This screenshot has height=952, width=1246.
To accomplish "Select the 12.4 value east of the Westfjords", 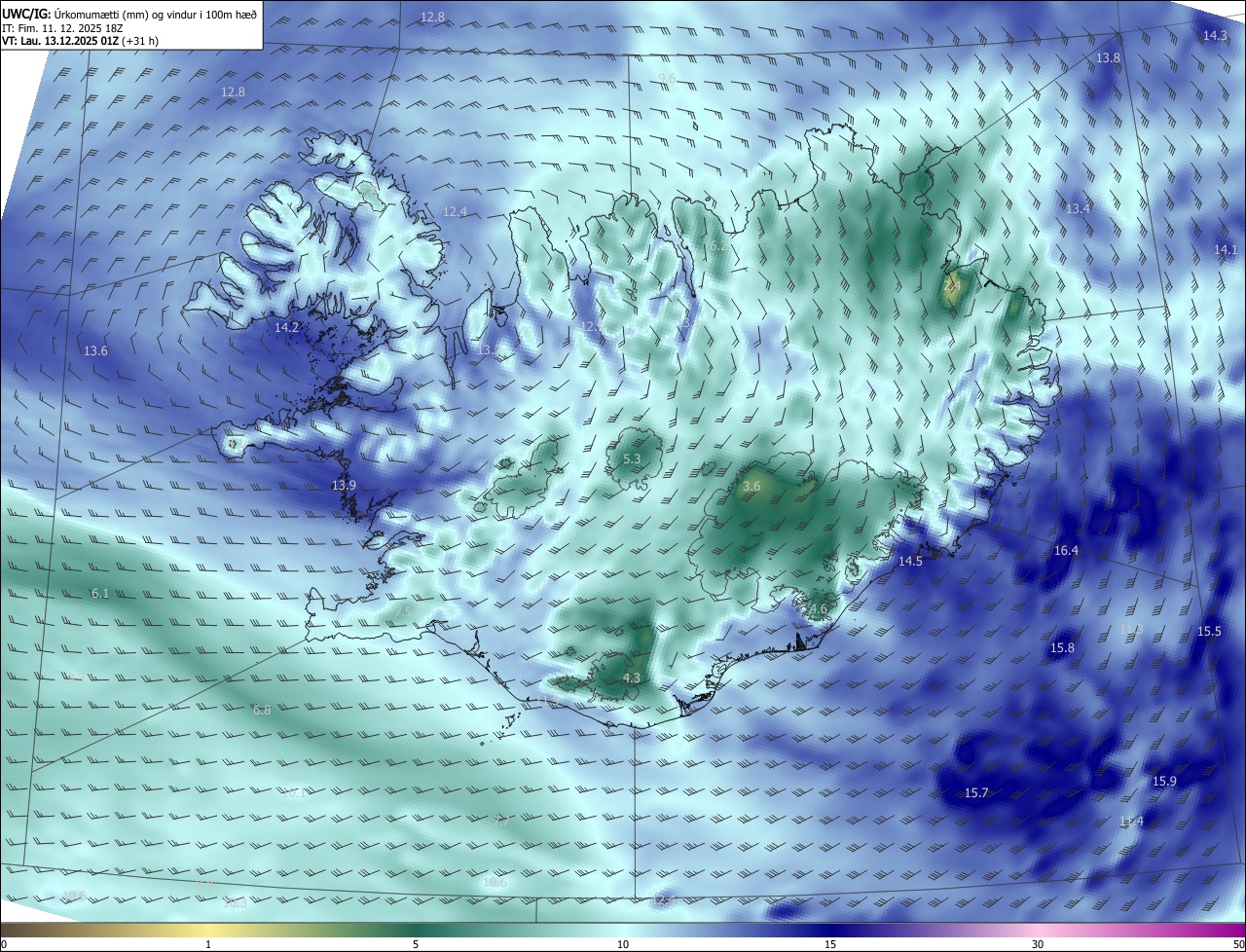I will [455, 211].
